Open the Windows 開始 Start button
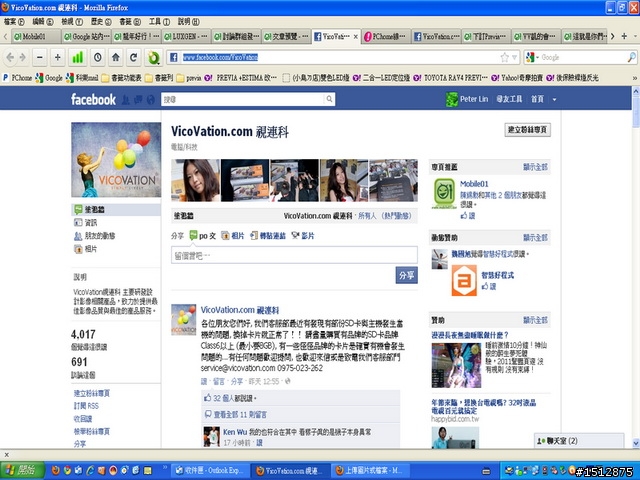The image size is (640, 480). (x=22, y=470)
